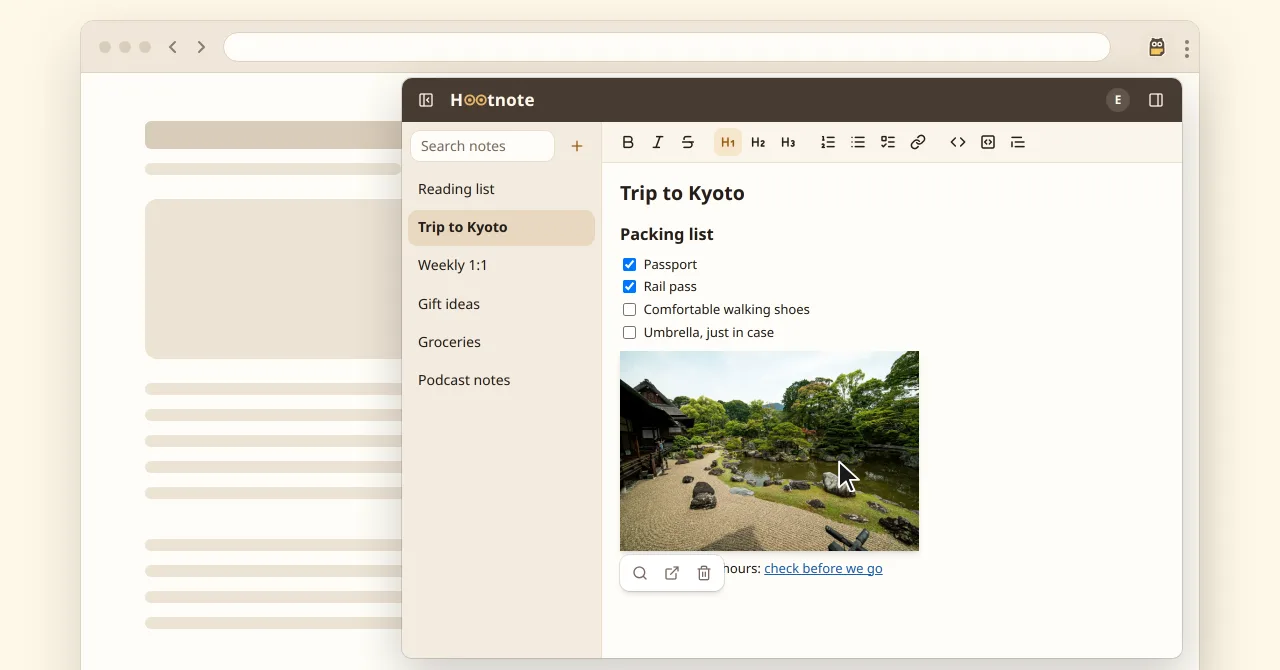Viewport: 1280px width, 670px height.
Task: Open the Gift ideas note
Action: coord(502,304)
